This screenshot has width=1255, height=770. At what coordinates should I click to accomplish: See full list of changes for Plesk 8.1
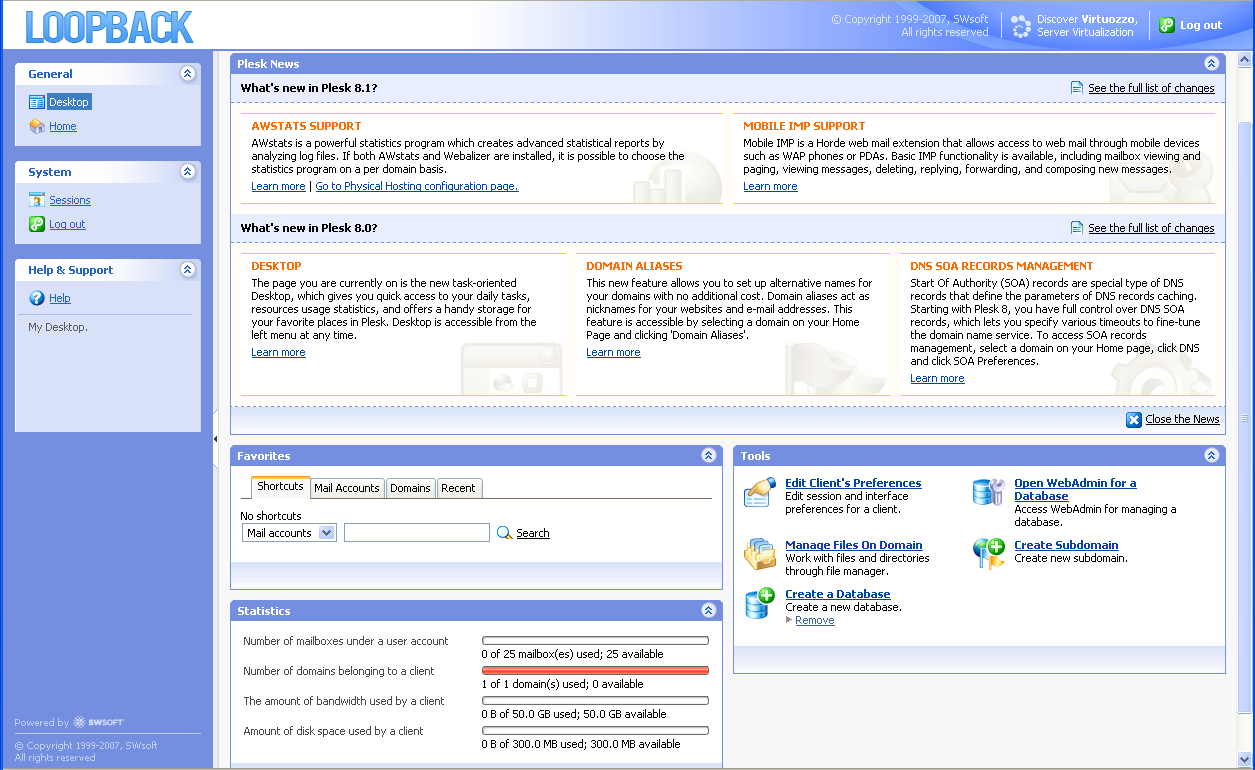1151,88
